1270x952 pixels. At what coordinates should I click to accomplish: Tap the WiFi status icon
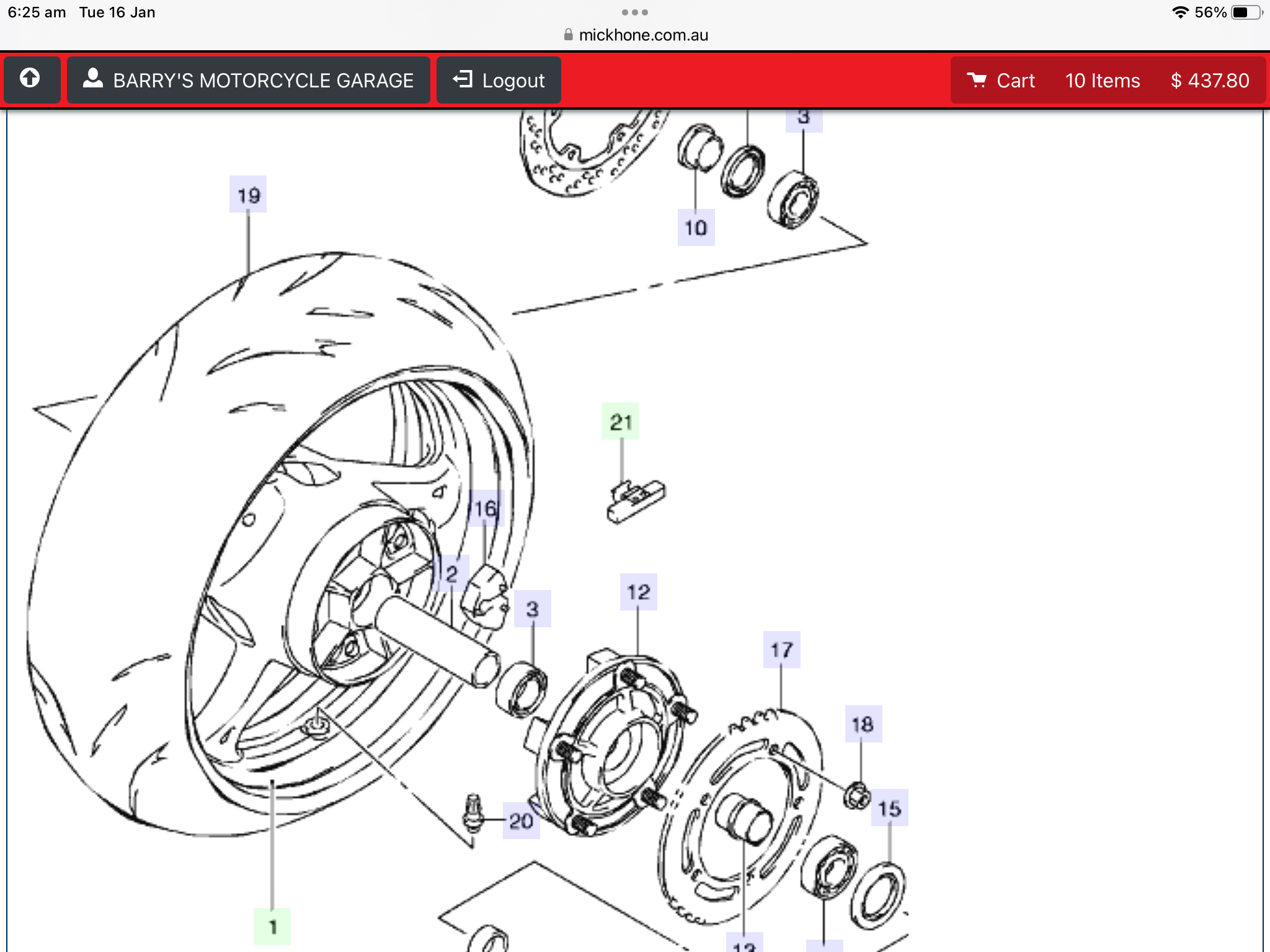1180,12
